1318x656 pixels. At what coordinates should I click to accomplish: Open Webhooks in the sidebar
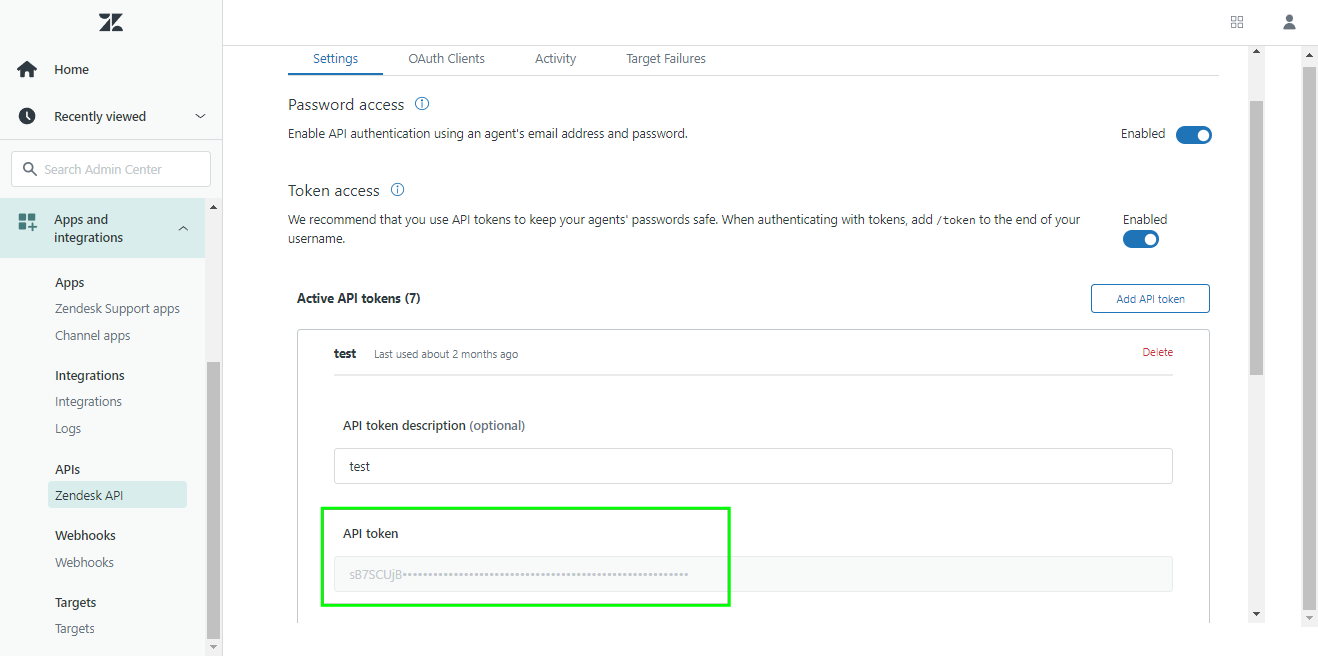[x=84, y=562]
